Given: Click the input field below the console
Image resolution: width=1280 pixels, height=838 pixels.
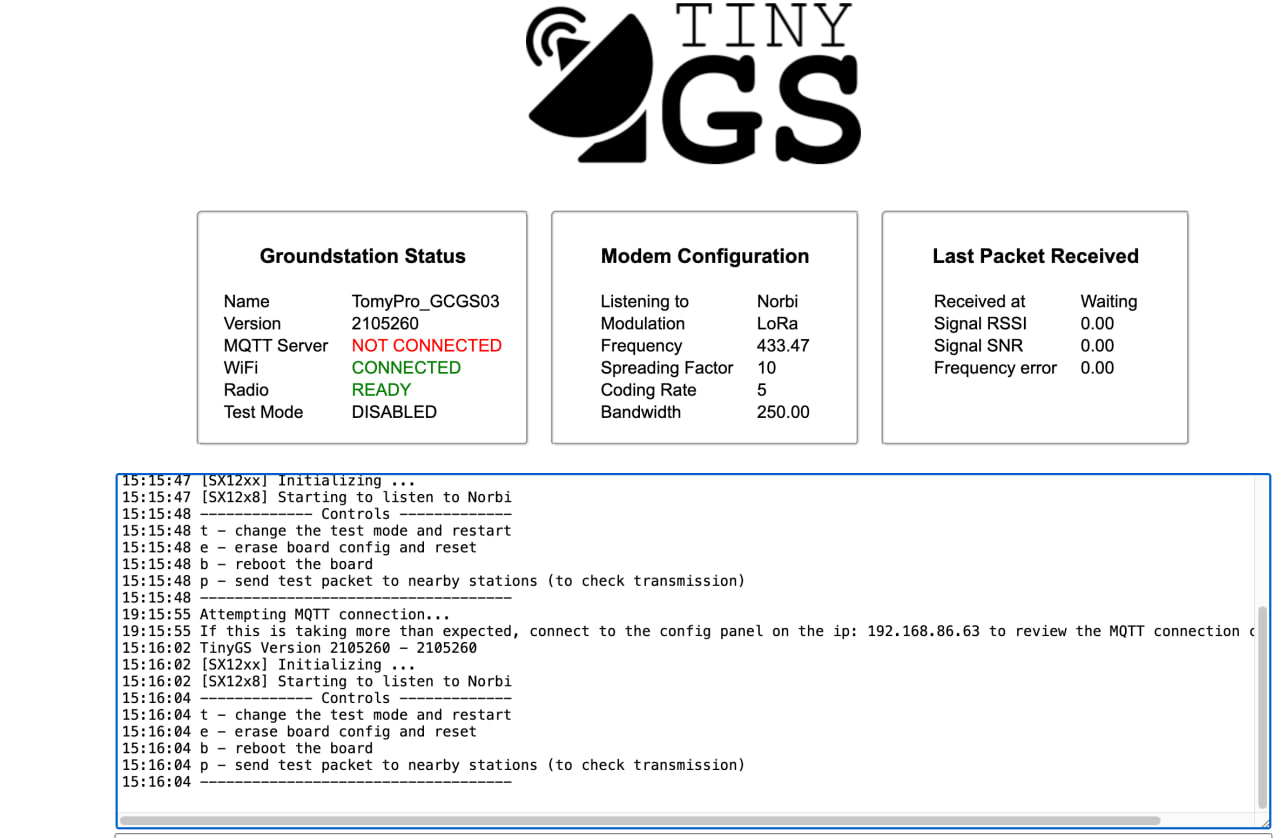Looking at the screenshot, I should click(690, 835).
